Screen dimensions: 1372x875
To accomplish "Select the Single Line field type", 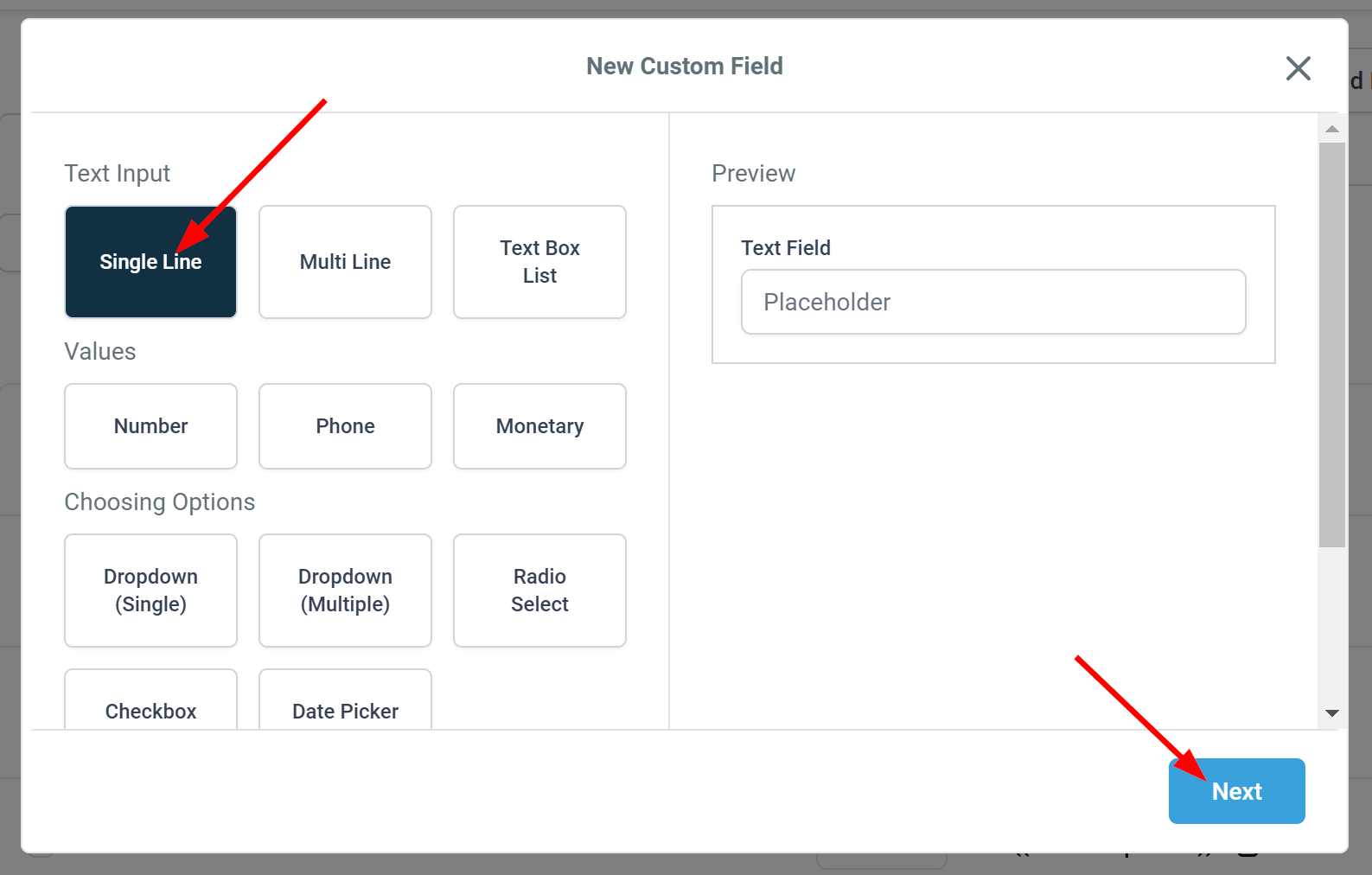I will 150,262.
